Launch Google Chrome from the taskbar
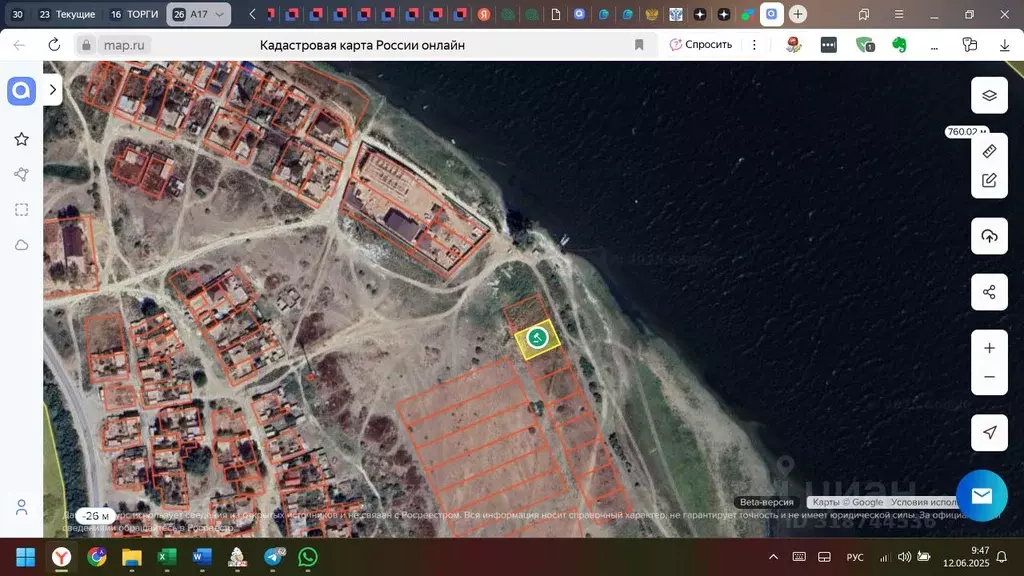 coord(97,557)
